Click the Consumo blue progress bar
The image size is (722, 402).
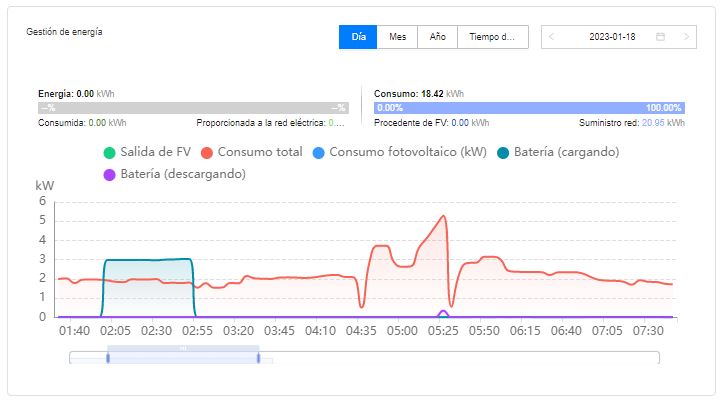pyautogui.click(x=530, y=108)
